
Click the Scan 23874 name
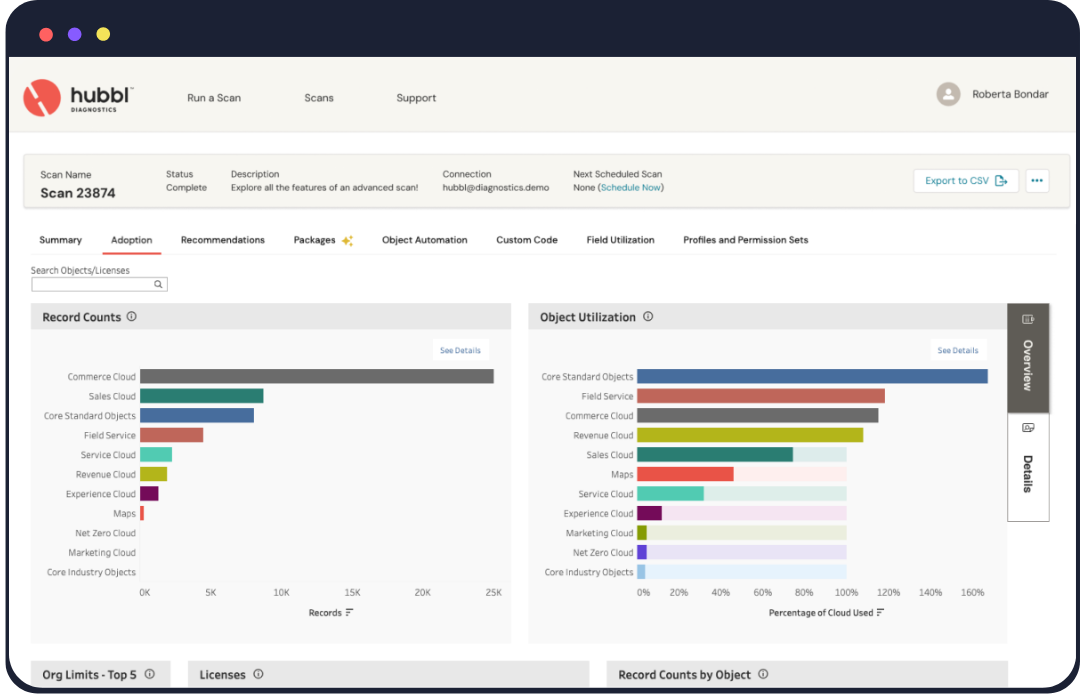(78, 193)
